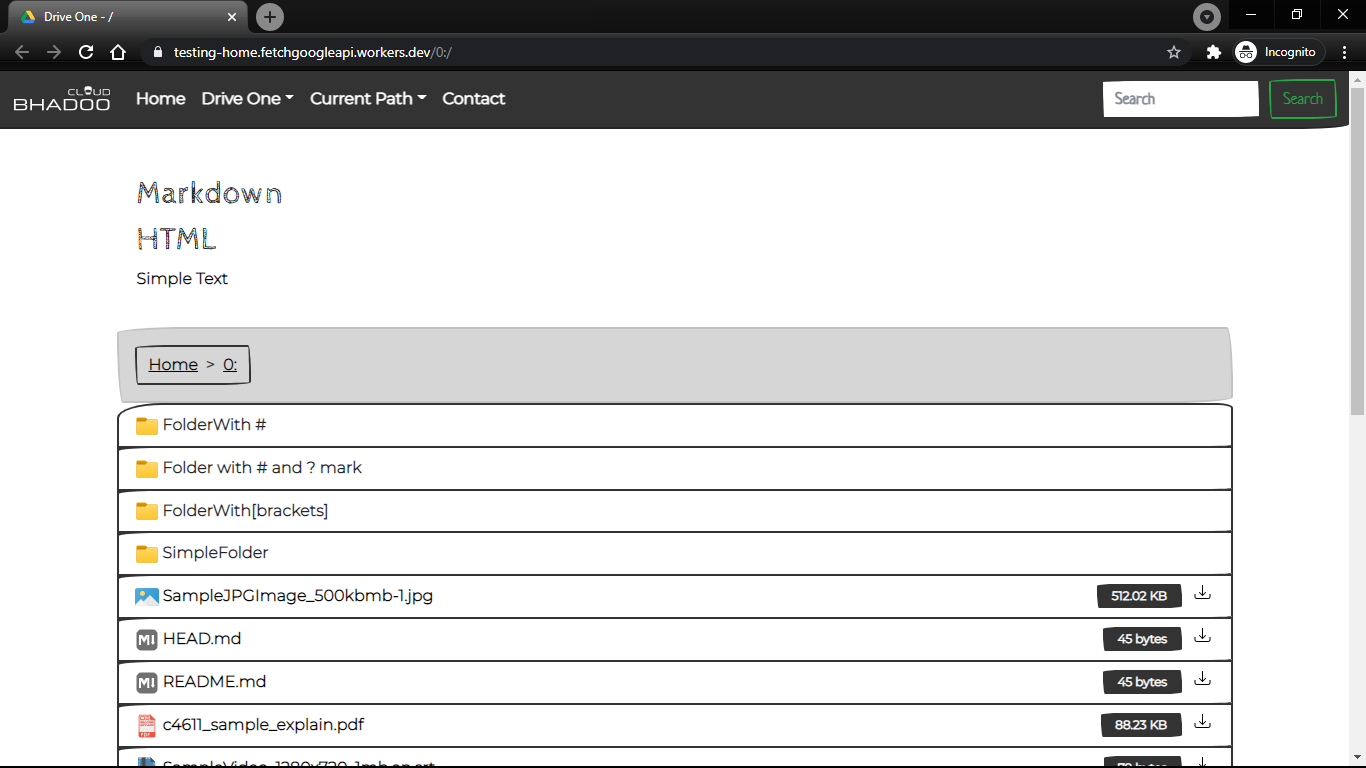Close the Drive One tab
Viewport: 1366px width, 768px height.
[x=232, y=17]
